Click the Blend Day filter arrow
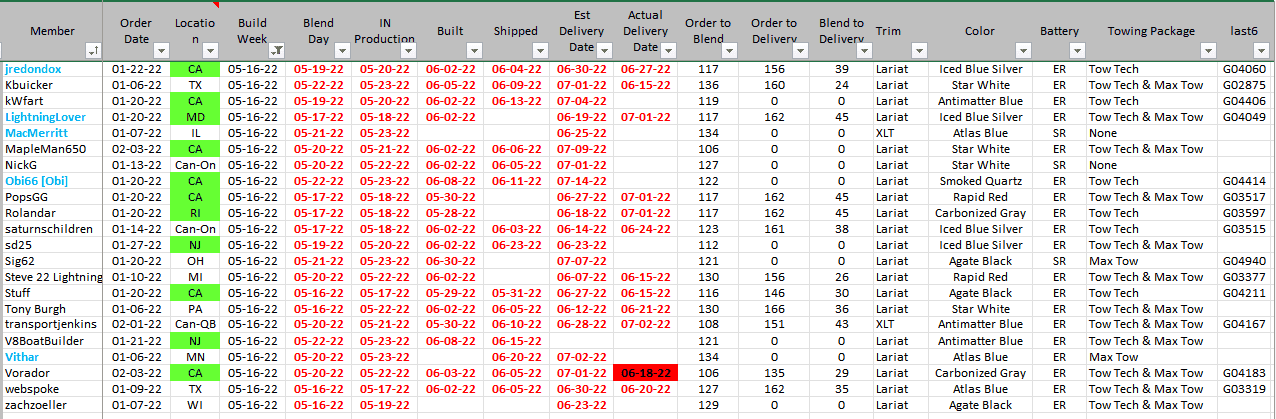This screenshot has width=1276, height=419. [341, 50]
